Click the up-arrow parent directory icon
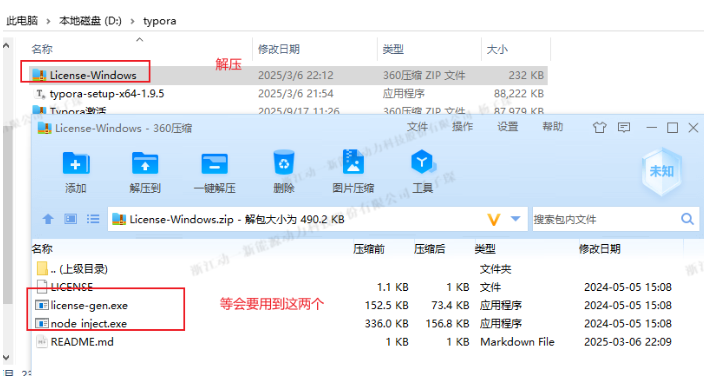704x382 pixels. pos(48,219)
